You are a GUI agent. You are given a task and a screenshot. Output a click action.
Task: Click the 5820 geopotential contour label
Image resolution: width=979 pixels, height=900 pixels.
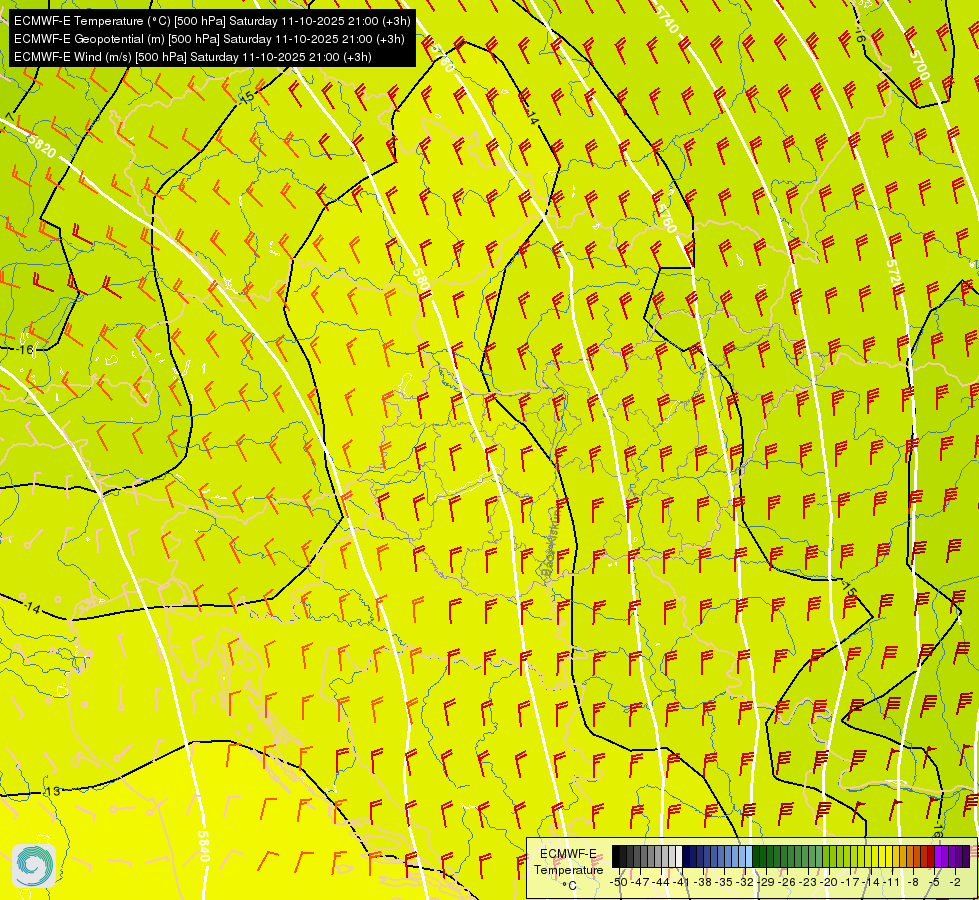pyautogui.click(x=42, y=147)
